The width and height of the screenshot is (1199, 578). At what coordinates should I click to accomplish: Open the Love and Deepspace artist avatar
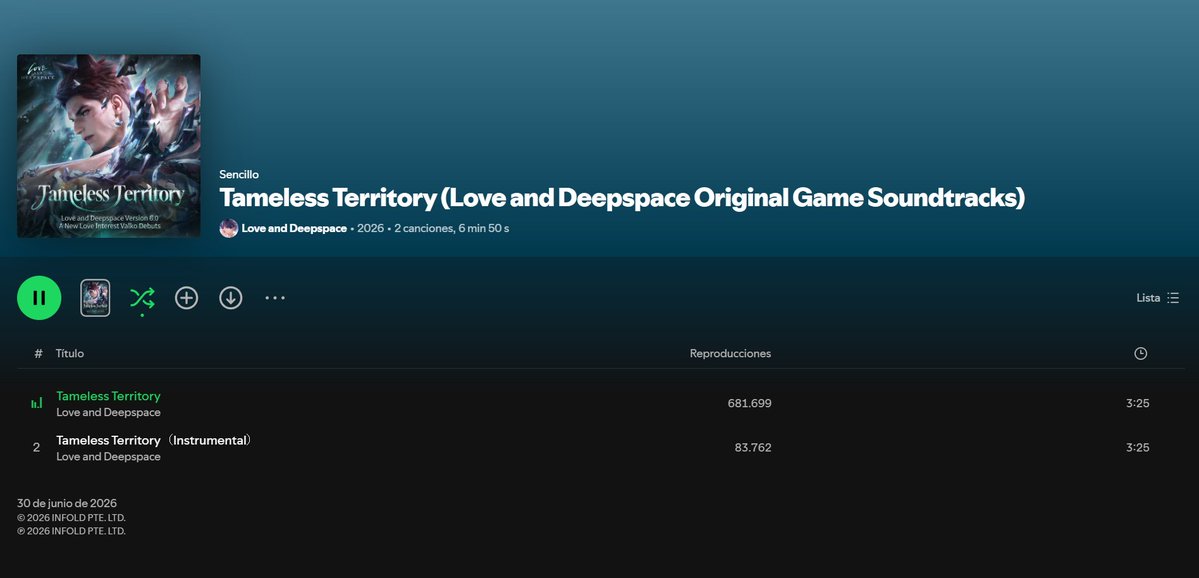[x=229, y=228]
